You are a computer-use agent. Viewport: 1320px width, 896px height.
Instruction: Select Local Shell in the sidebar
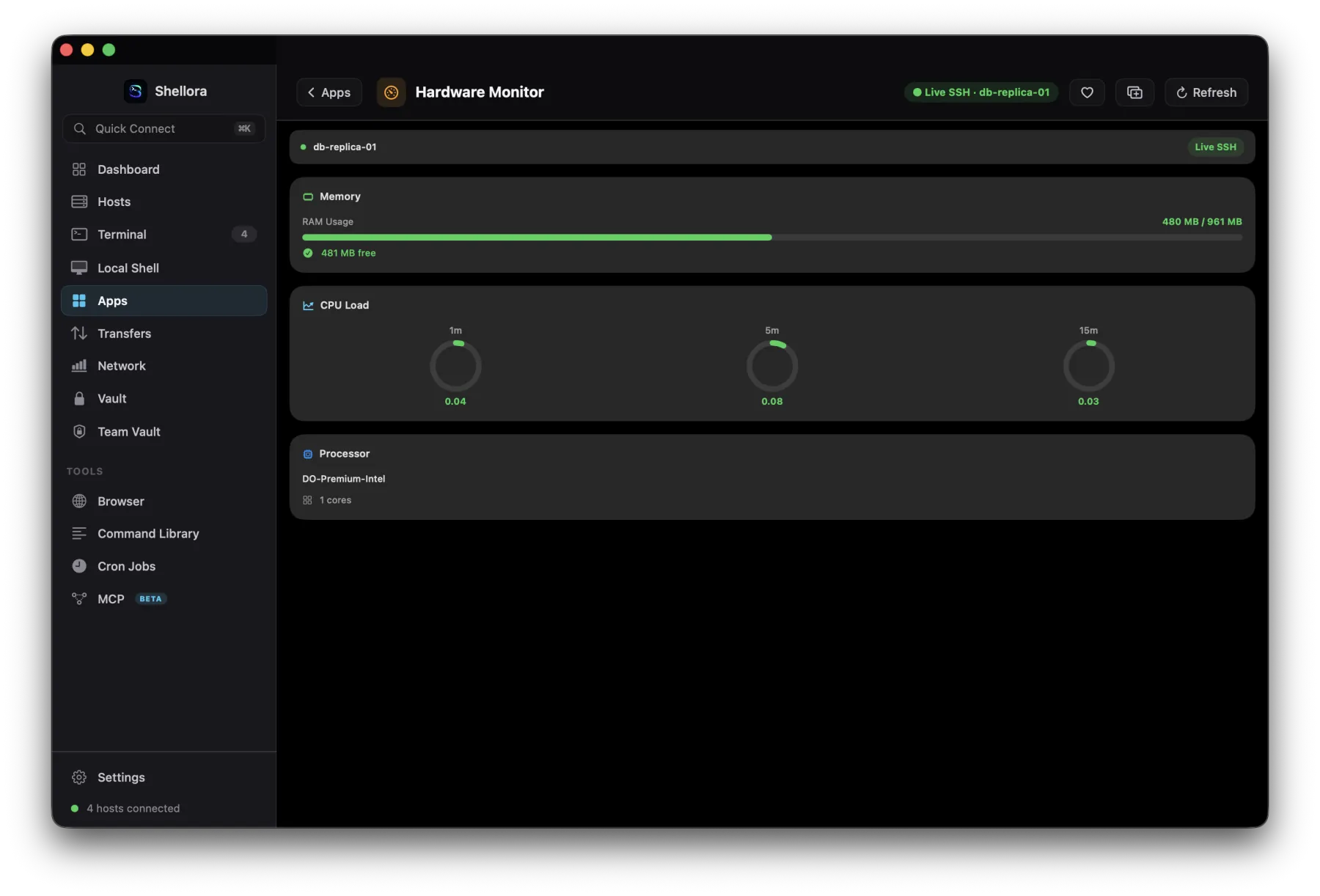coord(164,268)
